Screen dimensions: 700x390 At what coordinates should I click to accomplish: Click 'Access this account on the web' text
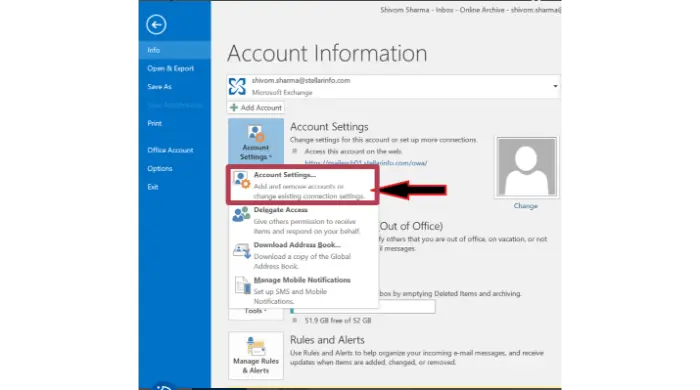353,151
